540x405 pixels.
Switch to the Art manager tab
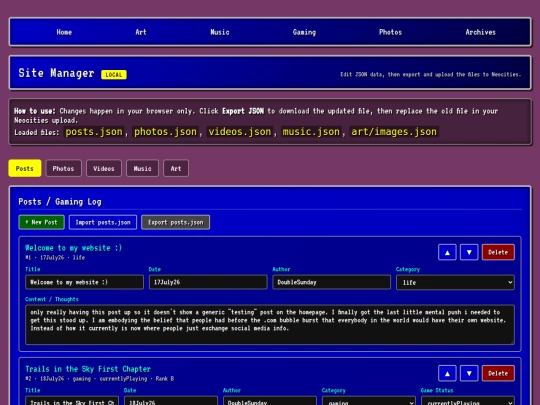176,168
